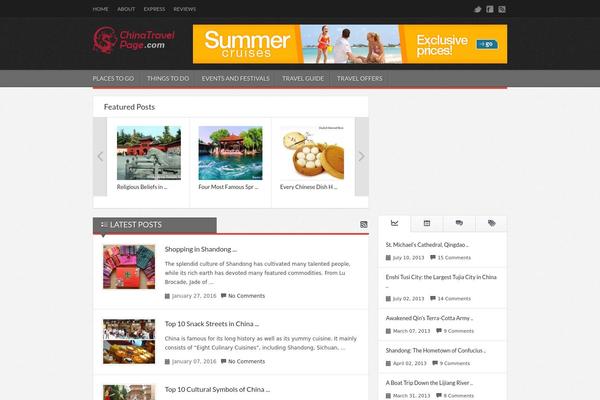600x400 pixels.
Task: Open 14 Comments on Enshi Tusi post
Action: tap(454, 299)
